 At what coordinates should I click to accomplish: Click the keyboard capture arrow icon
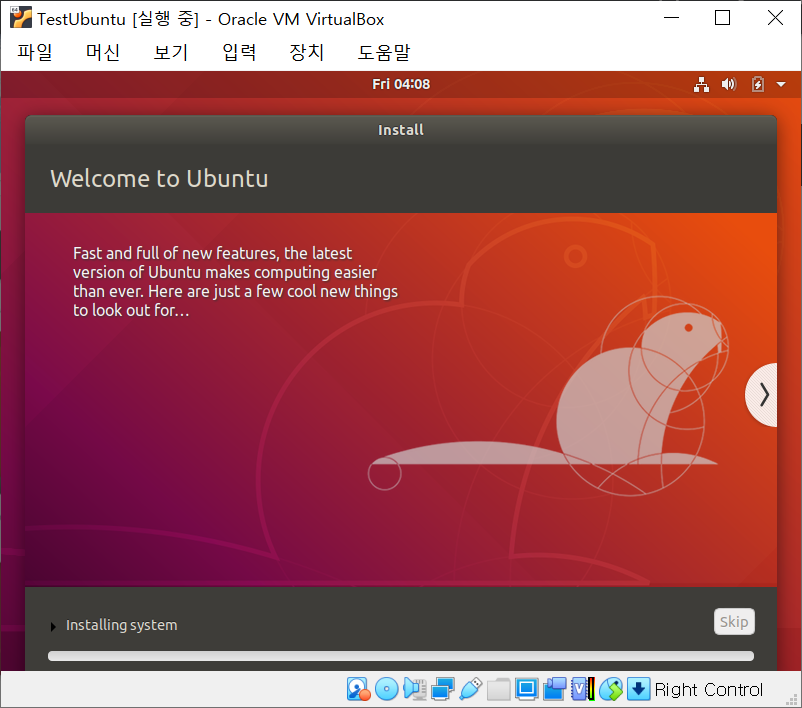(x=638, y=689)
